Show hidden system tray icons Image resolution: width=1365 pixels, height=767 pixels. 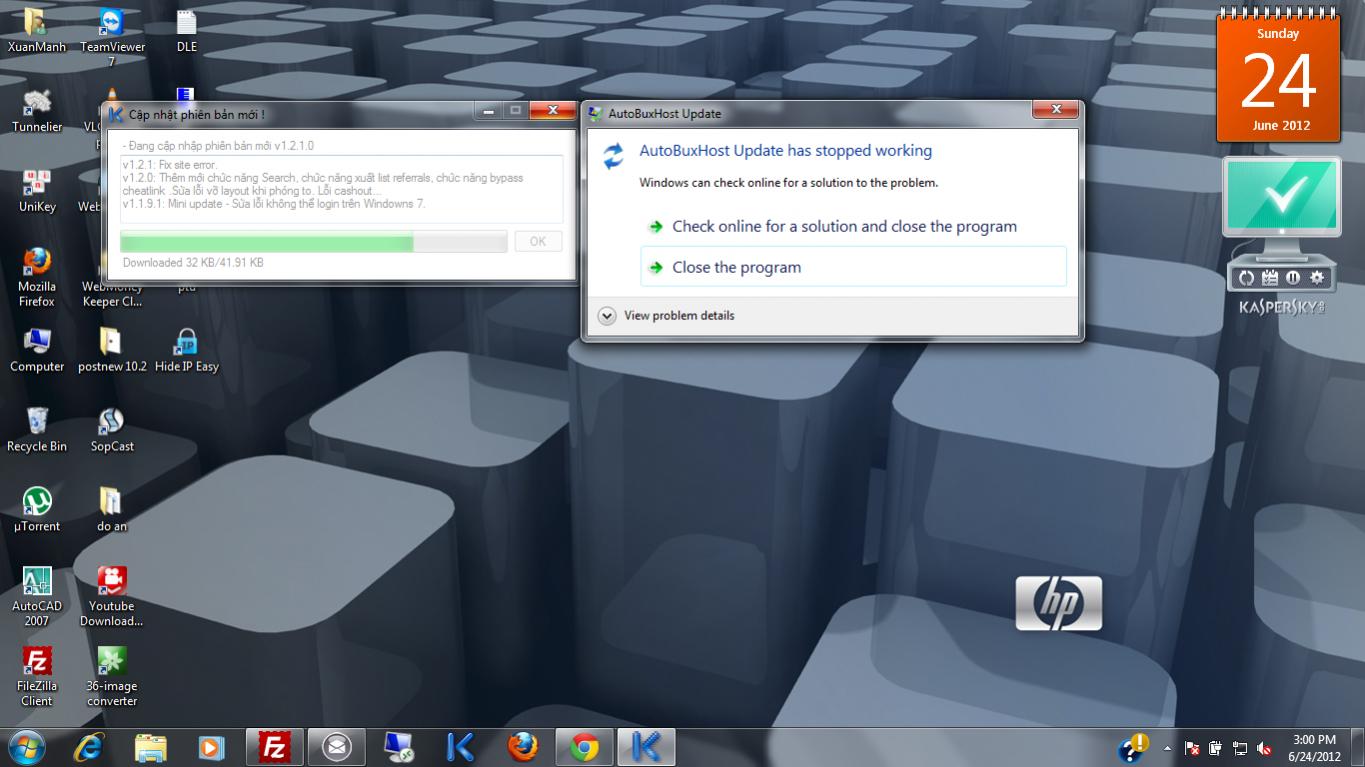1167,747
